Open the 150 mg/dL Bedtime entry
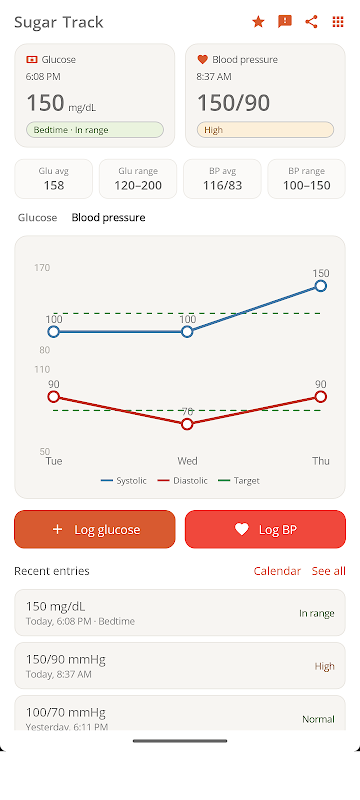 tap(179, 613)
